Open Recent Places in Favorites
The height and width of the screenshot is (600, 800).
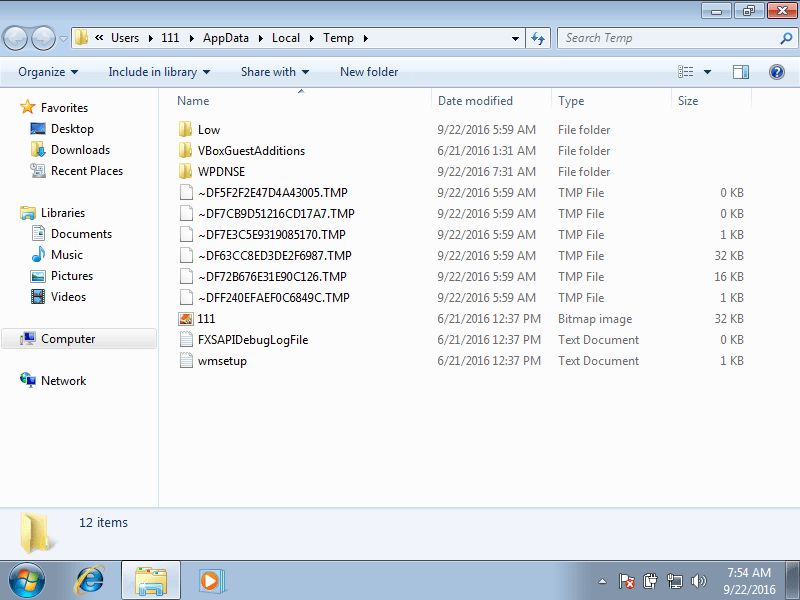87,170
